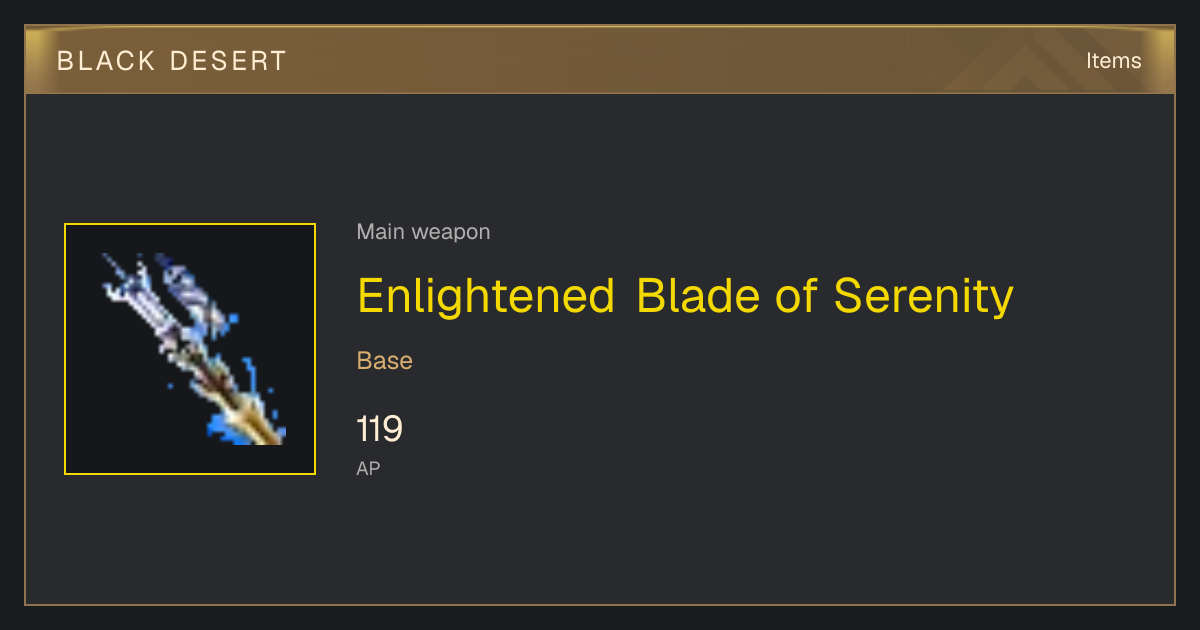Click the word Enlightened in the item name
The image size is (1200, 630).
click(486, 297)
